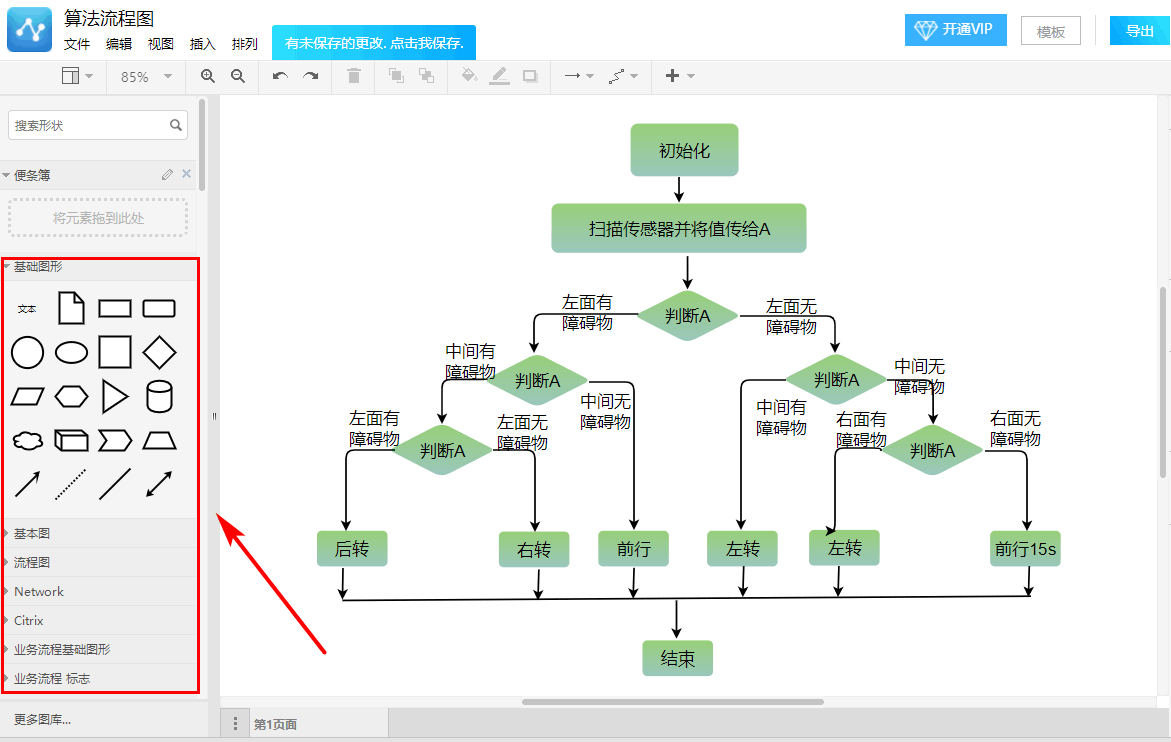1171x742 pixels.
Task: Select the cylinder shape in the shape library
Action: click(x=159, y=397)
